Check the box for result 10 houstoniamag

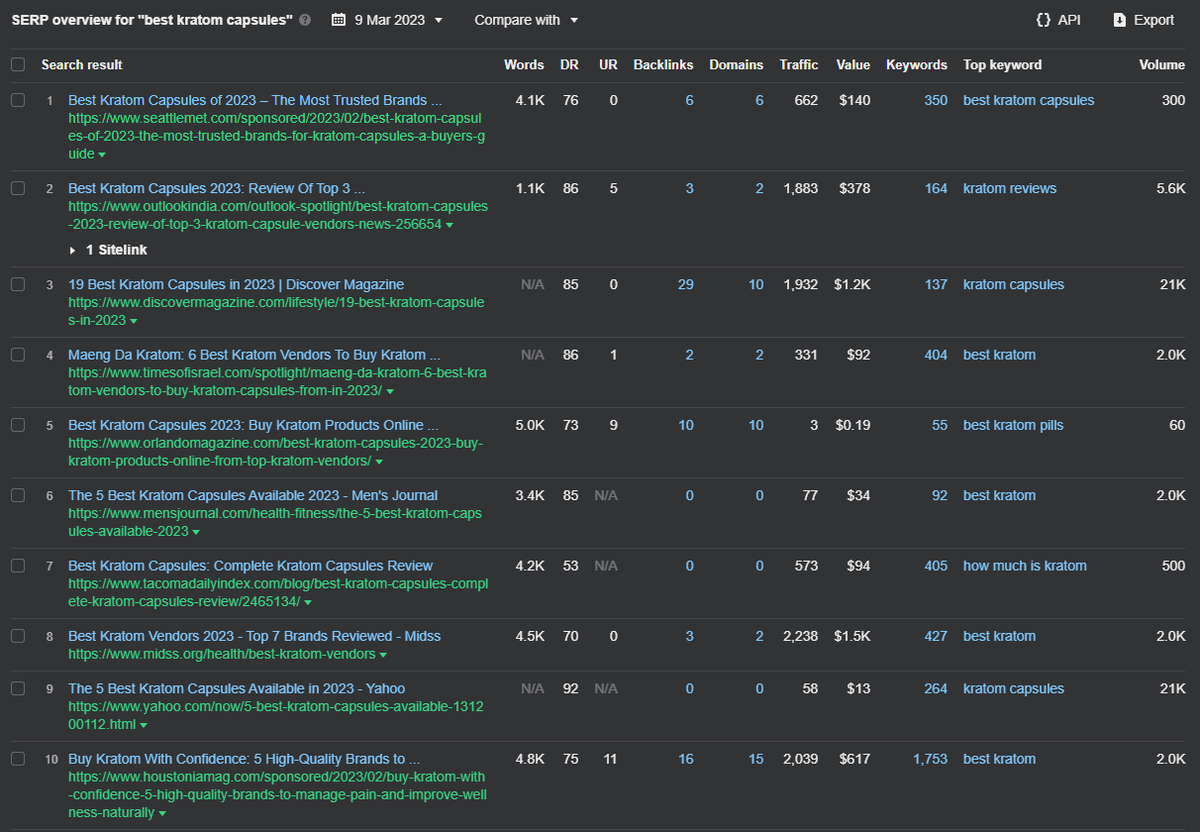18,759
